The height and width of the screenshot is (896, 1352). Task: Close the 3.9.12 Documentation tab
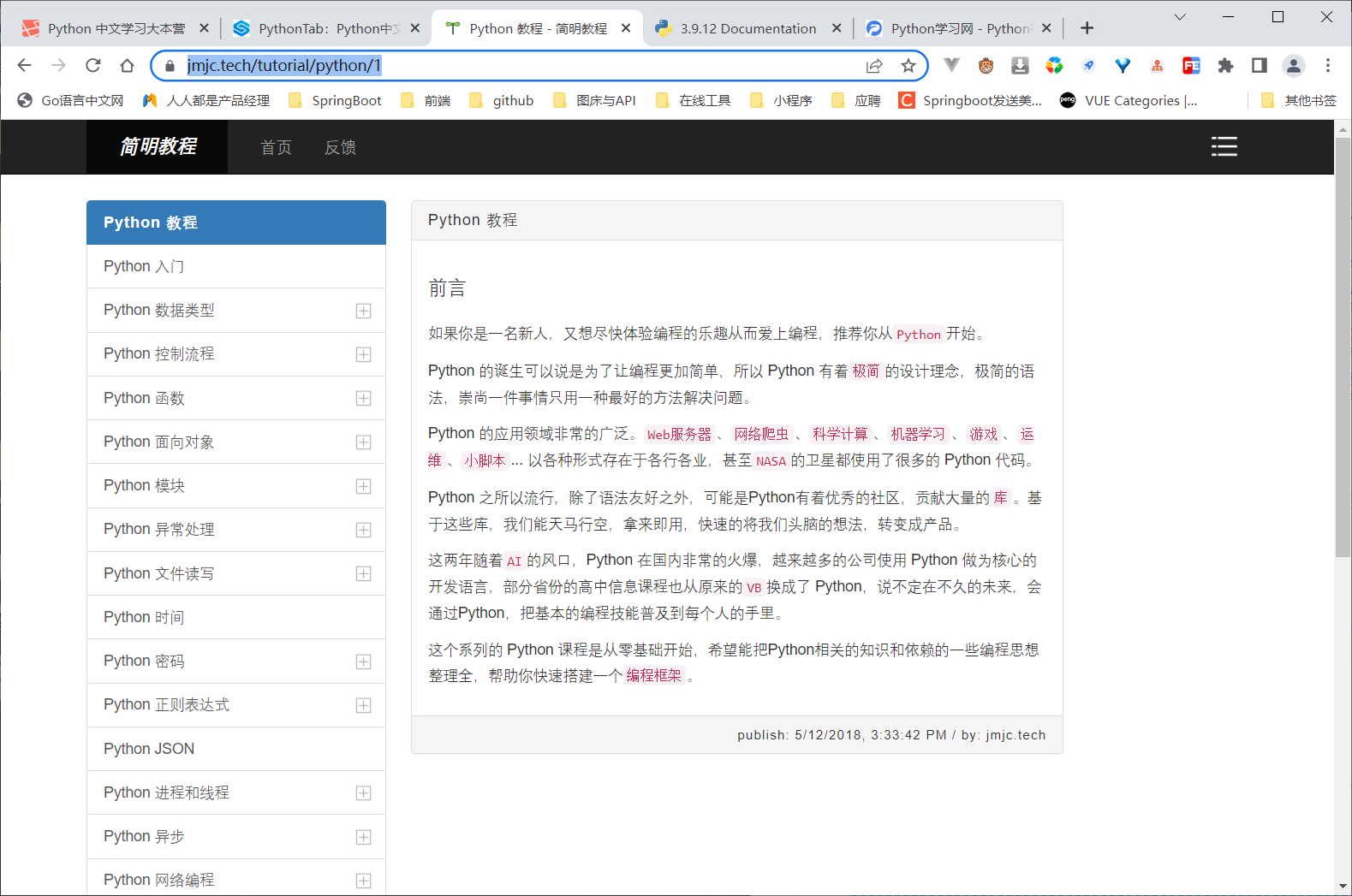tap(837, 28)
